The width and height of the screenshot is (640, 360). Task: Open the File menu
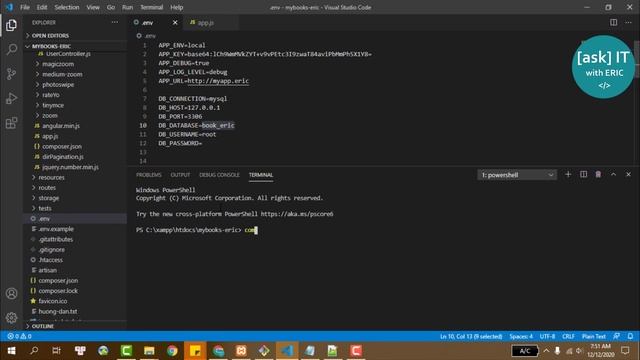[25, 7]
